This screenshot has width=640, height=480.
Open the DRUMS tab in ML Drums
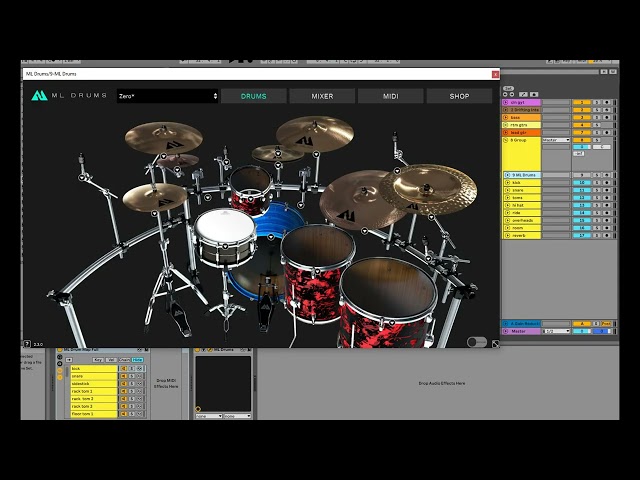(x=253, y=96)
